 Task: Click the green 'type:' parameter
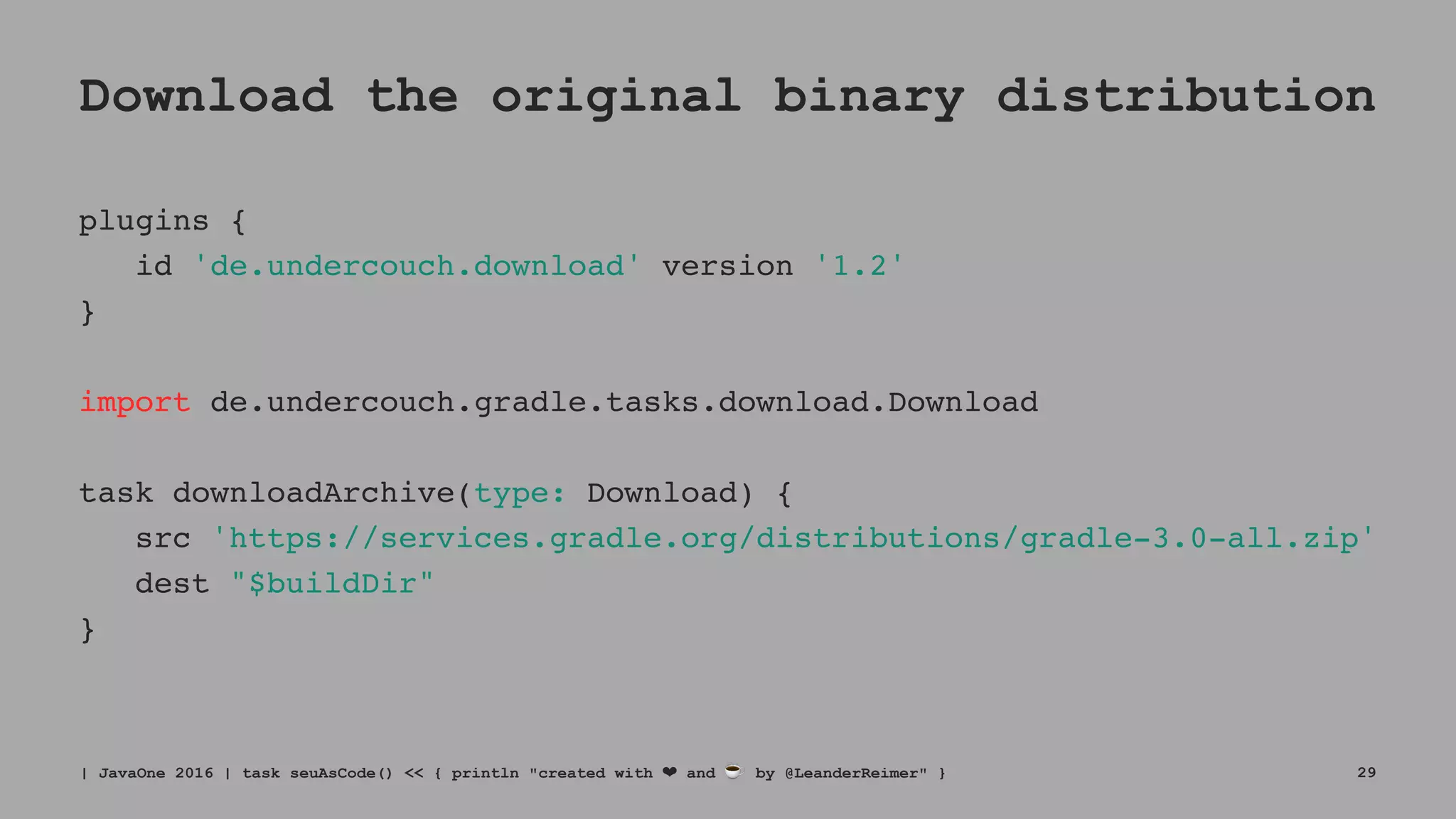pyautogui.click(x=520, y=494)
